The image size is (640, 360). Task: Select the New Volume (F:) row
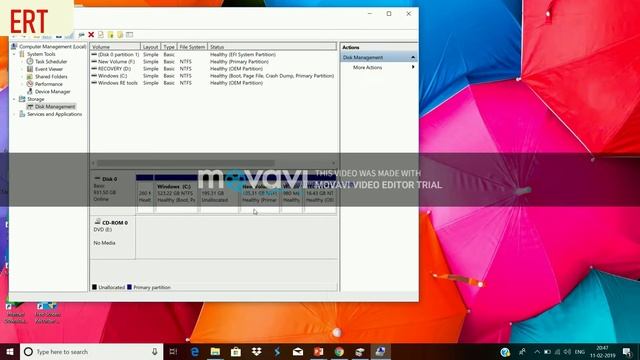213,62
